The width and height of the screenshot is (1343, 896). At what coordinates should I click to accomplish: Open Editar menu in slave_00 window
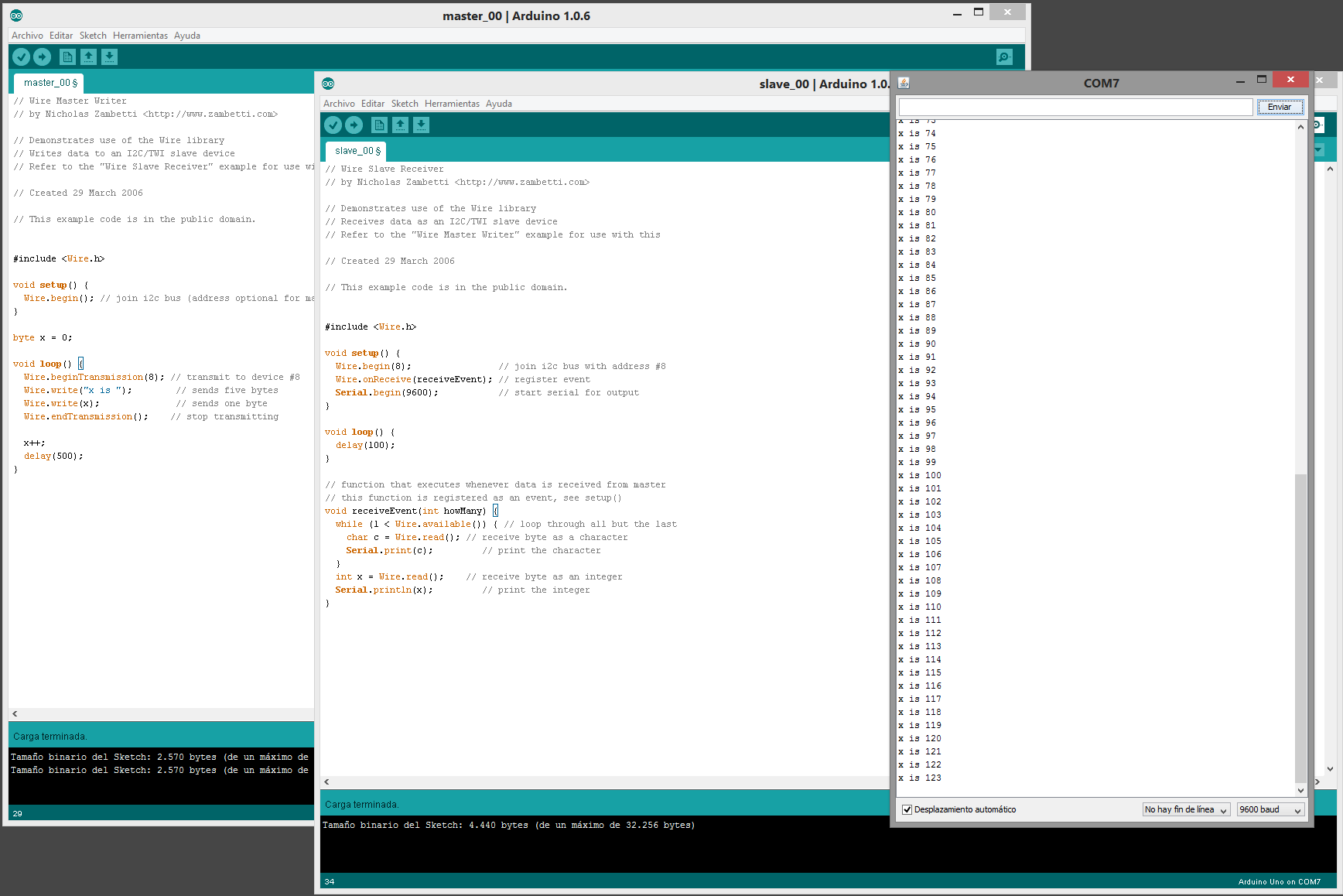(x=373, y=104)
